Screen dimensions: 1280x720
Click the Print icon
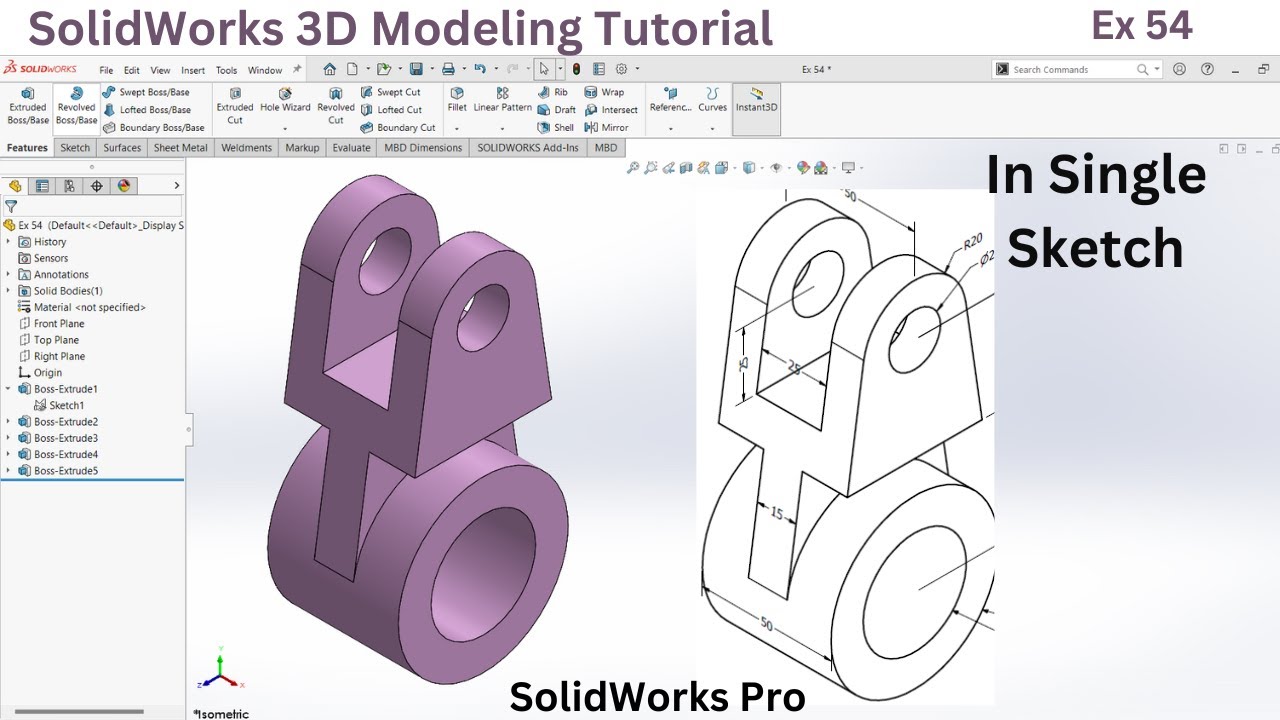[x=448, y=69]
